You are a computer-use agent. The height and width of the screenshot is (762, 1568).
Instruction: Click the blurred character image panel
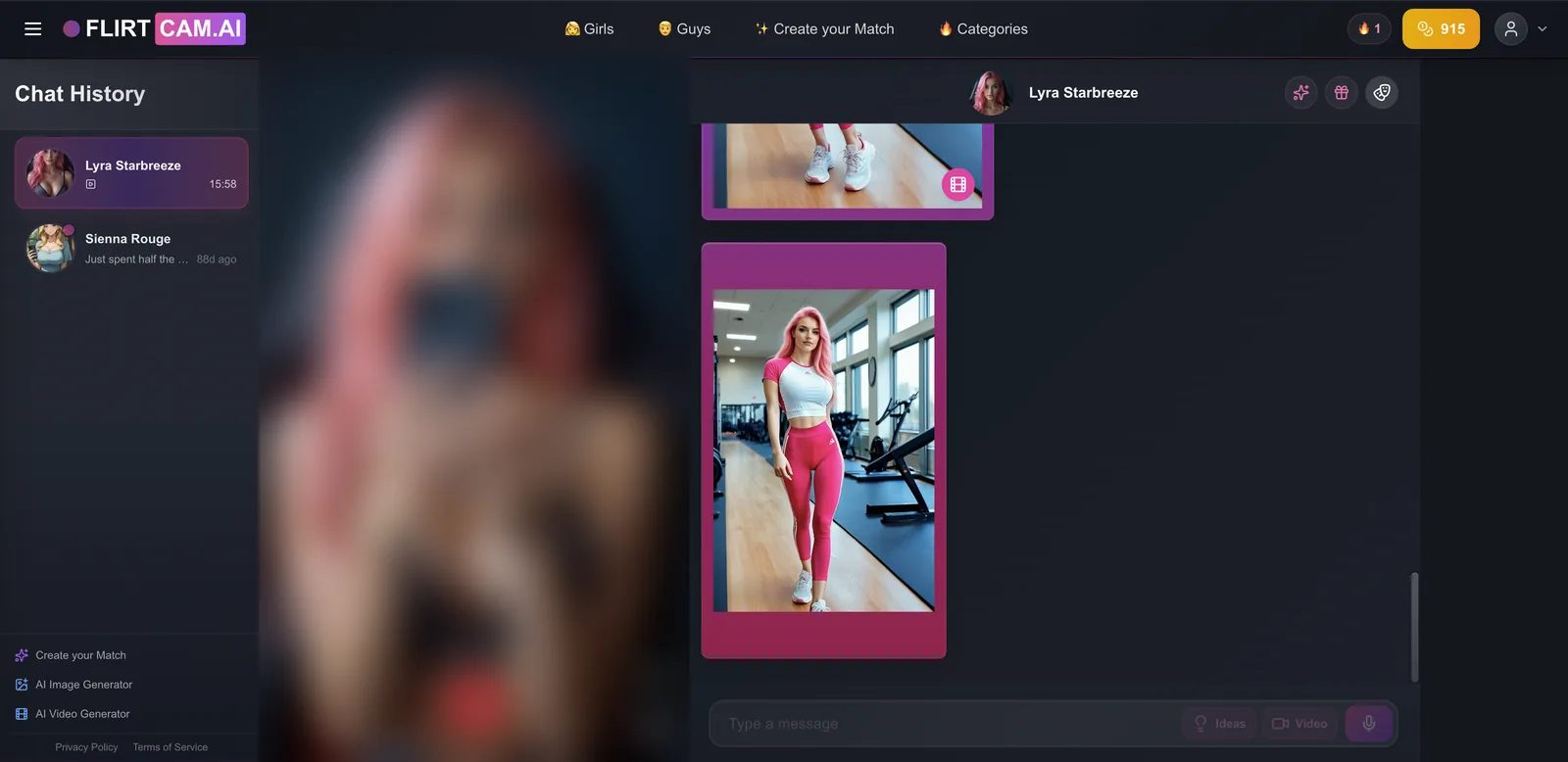[474, 410]
